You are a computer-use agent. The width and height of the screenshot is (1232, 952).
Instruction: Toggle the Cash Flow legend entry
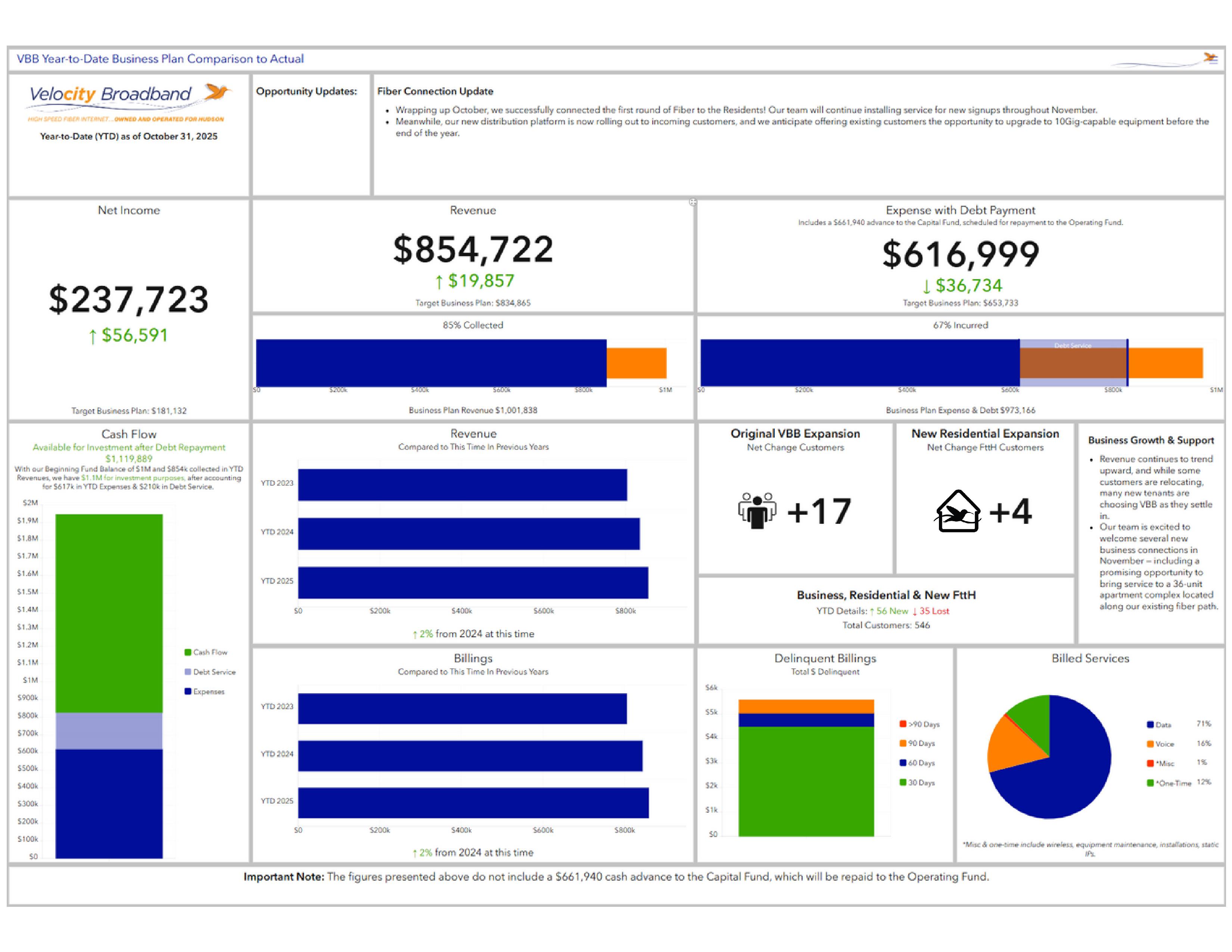point(206,653)
